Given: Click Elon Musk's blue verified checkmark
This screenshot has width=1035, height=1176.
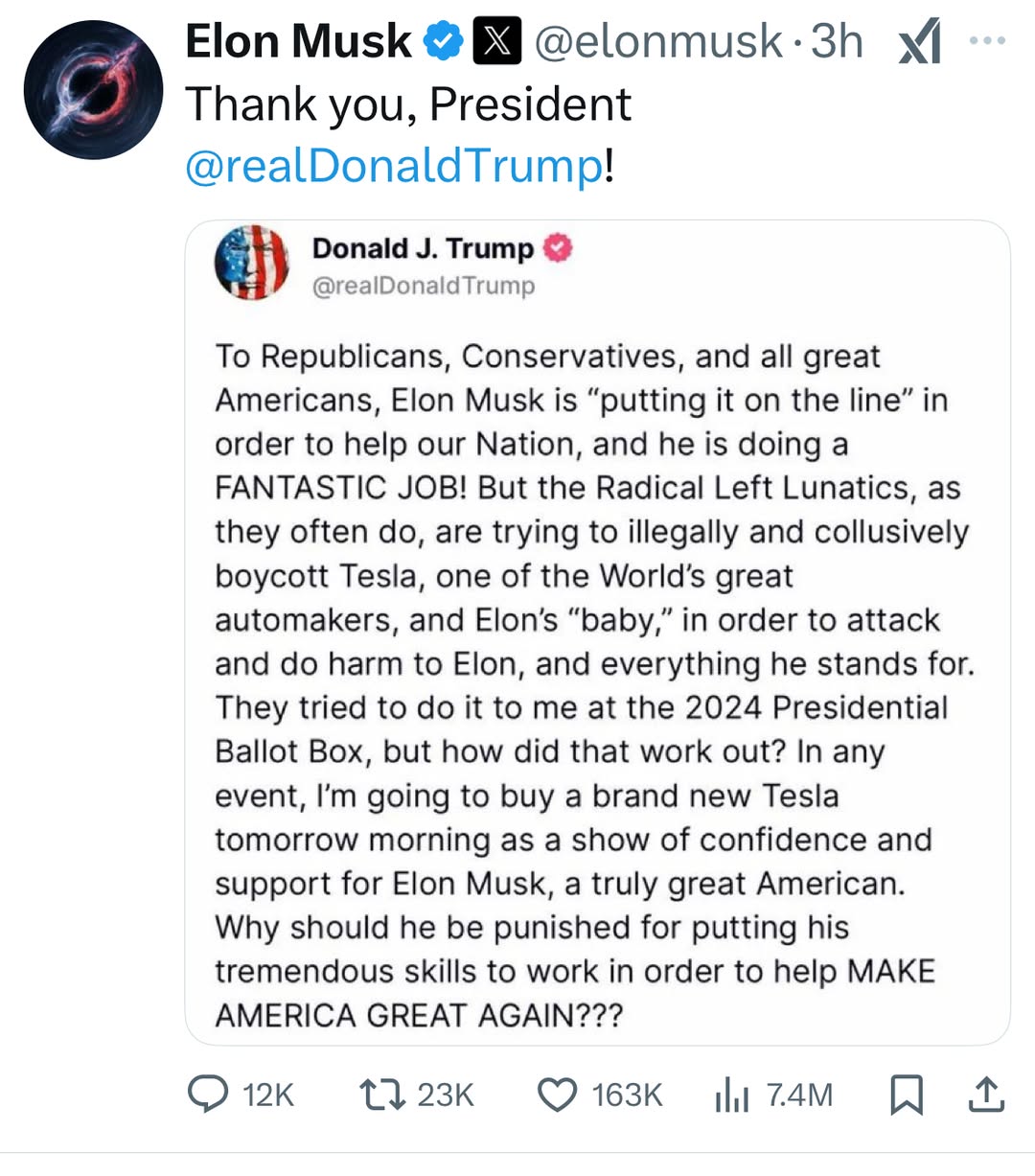Looking at the screenshot, I should click(x=441, y=40).
